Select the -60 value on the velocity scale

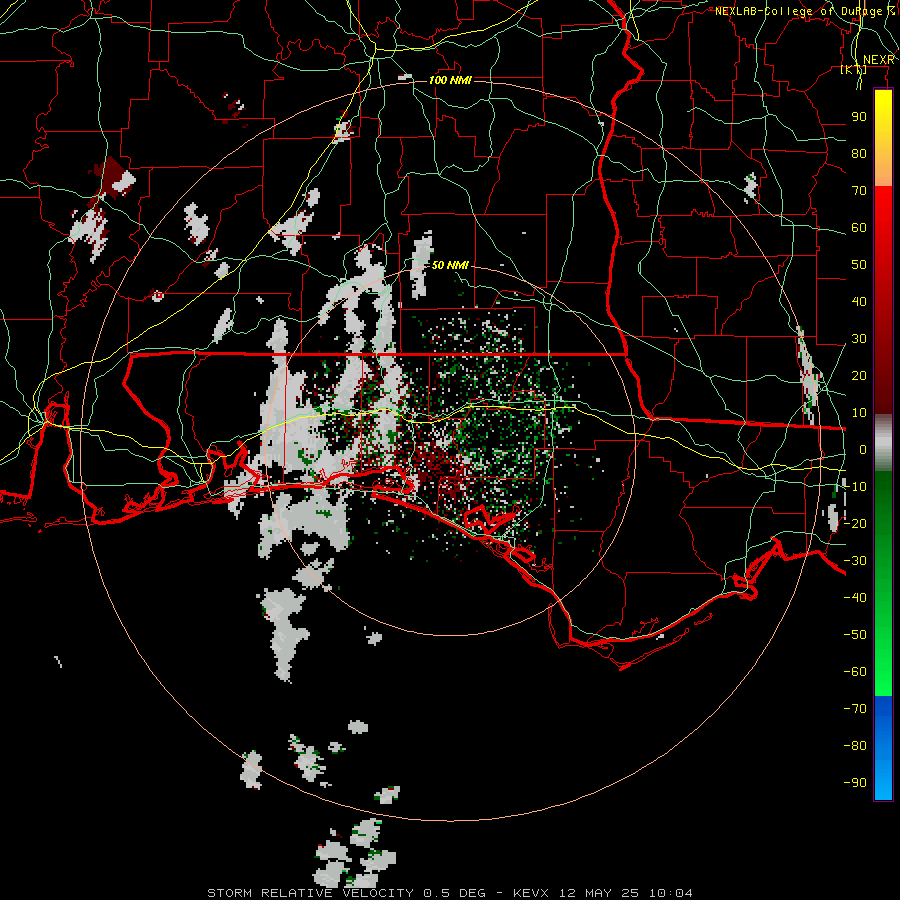click(855, 672)
